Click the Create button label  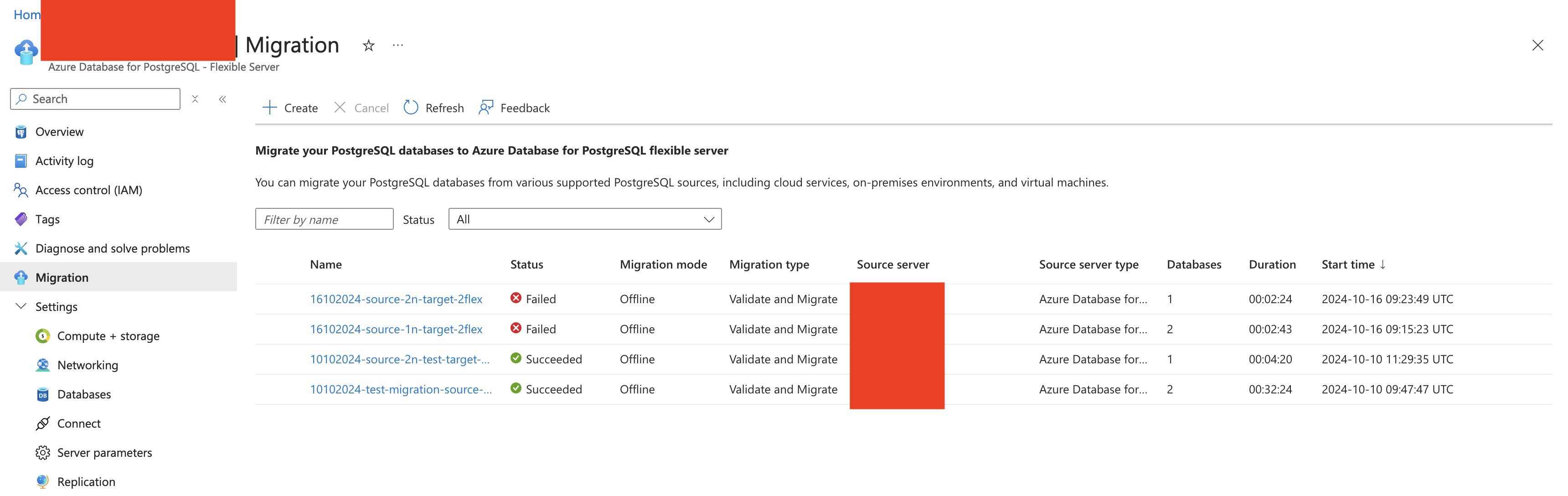click(x=301, y=108)
